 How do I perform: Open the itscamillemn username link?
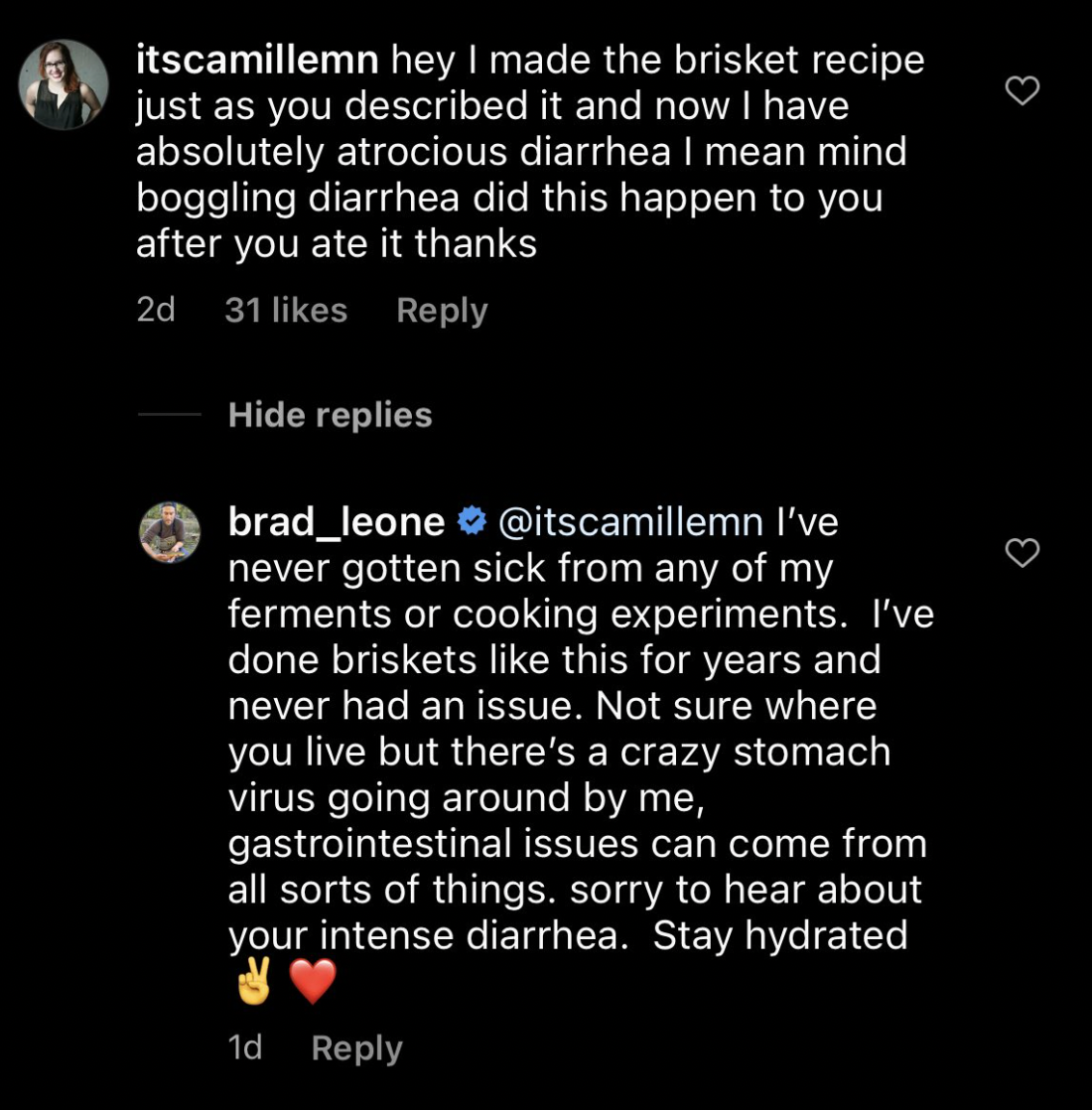(257, 61)
